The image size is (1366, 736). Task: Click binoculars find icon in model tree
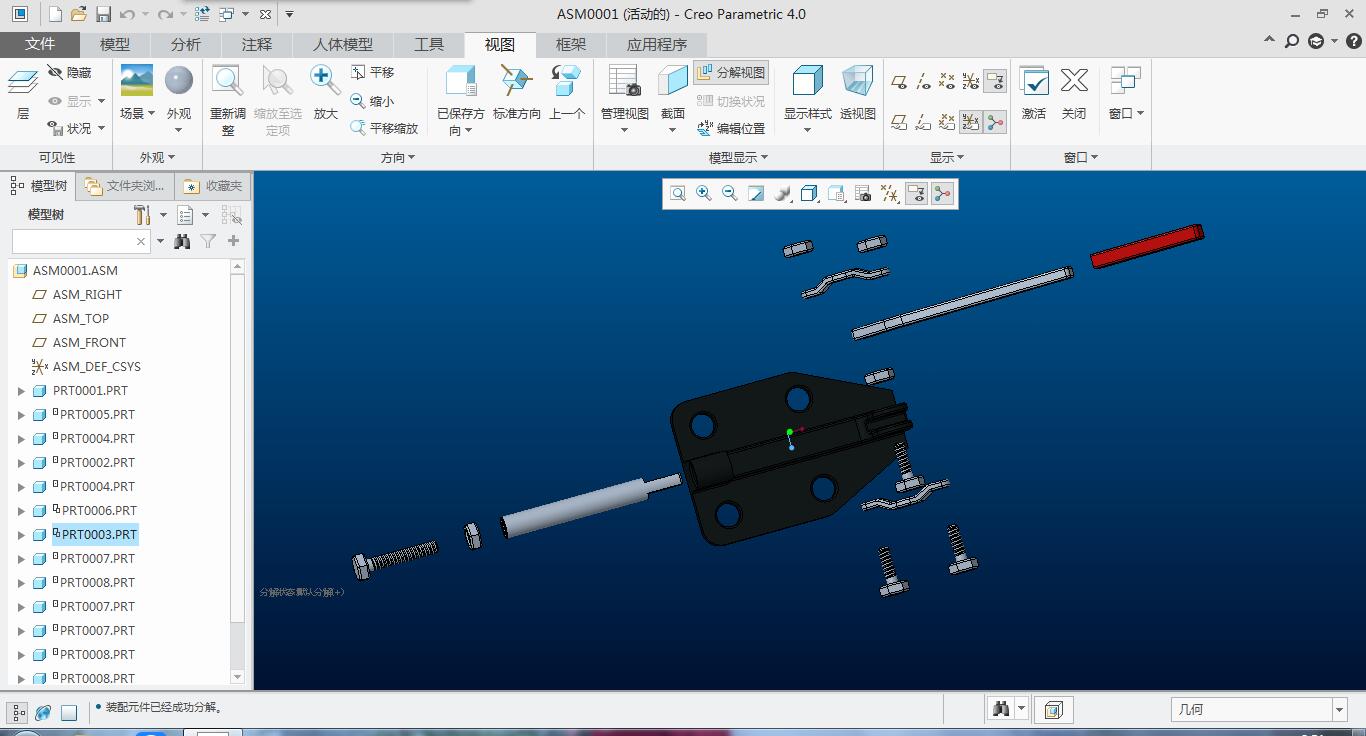182,241
